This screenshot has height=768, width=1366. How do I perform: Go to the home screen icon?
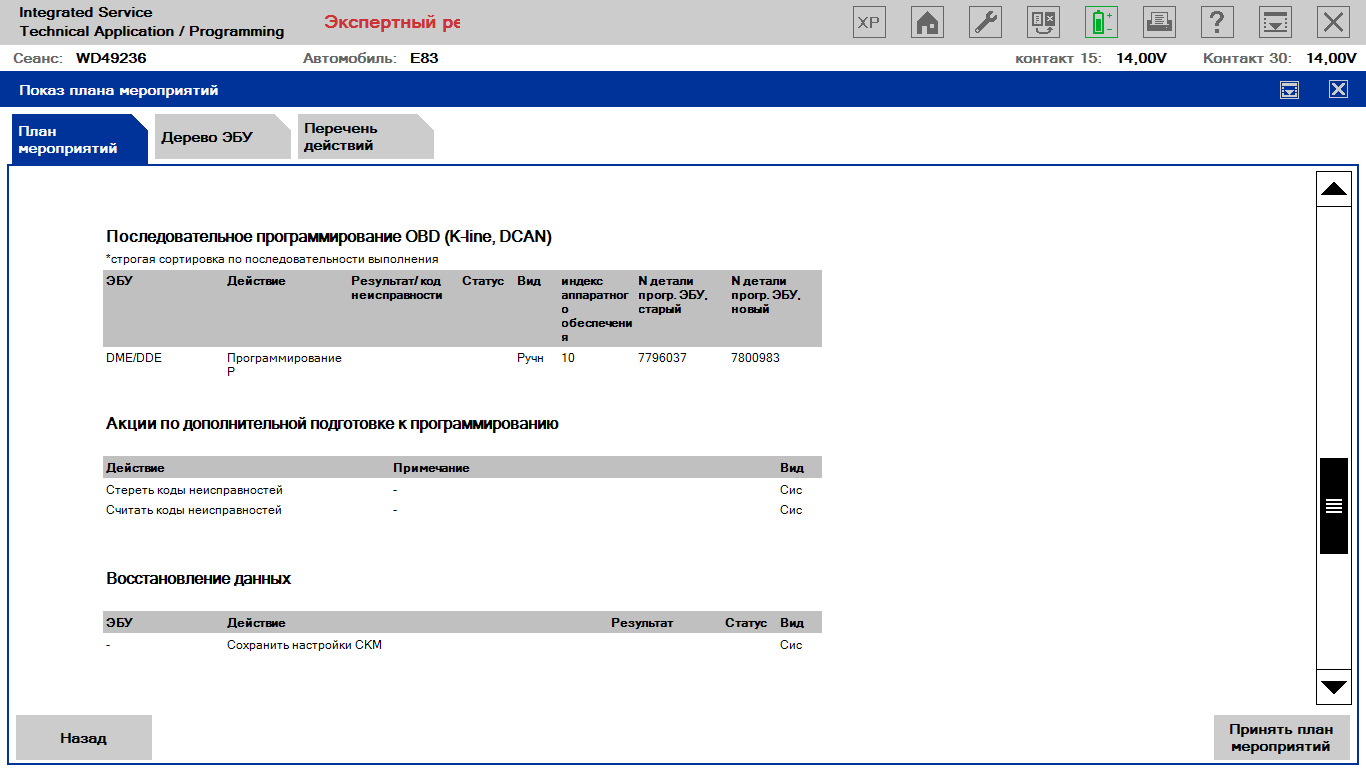928,22
